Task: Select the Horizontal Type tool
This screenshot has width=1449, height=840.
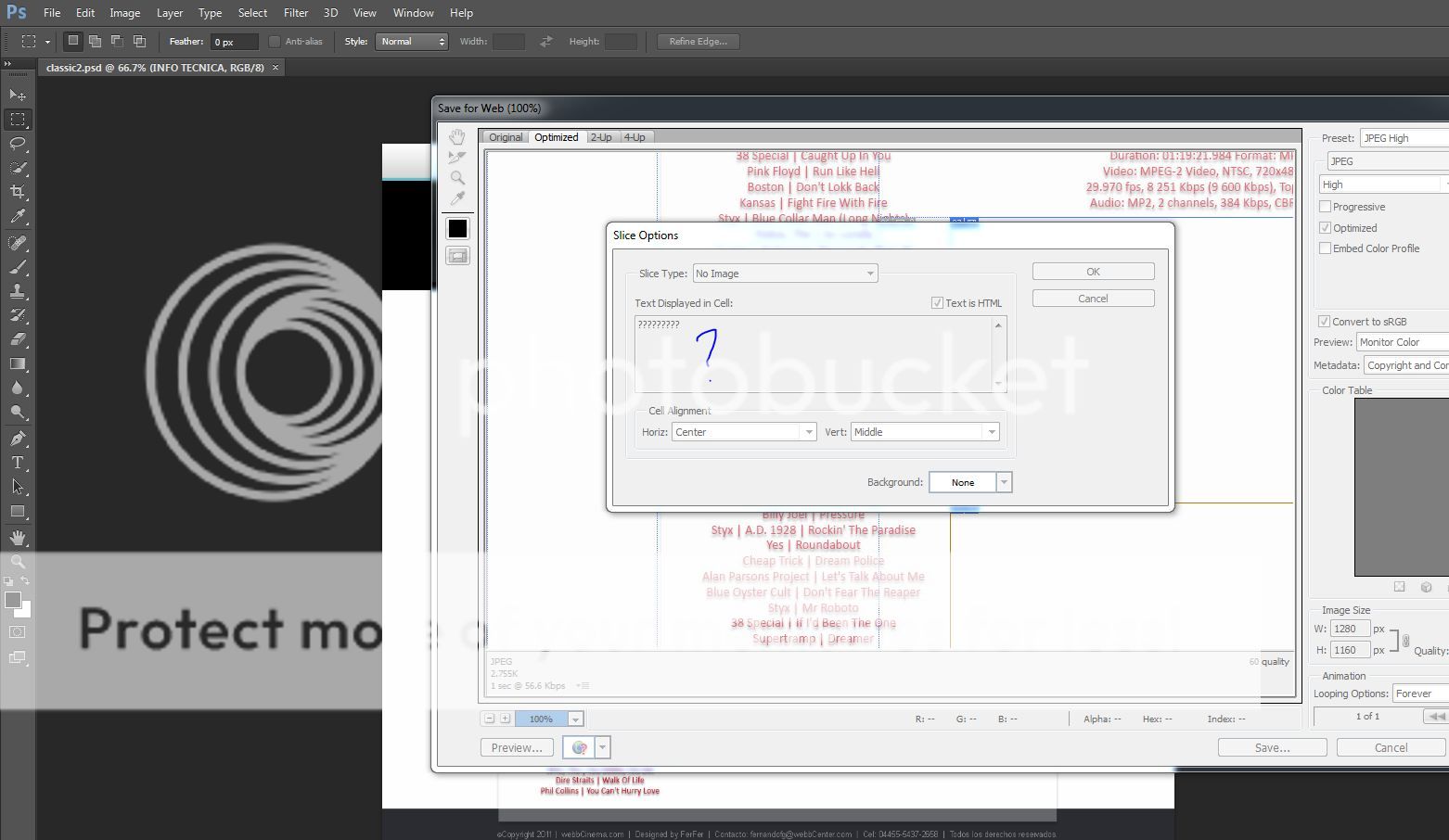Action: (x=18, y=463)
